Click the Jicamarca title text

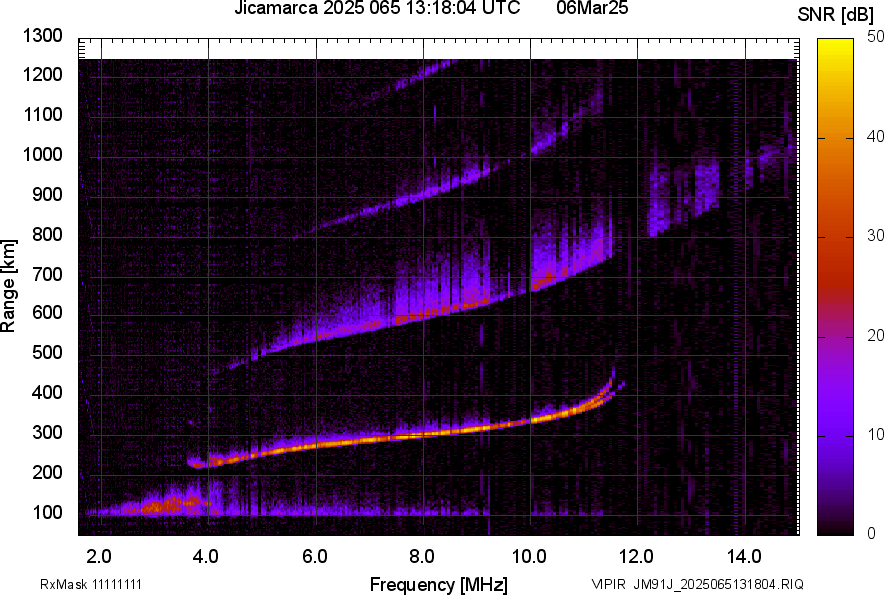pos(277,10)
